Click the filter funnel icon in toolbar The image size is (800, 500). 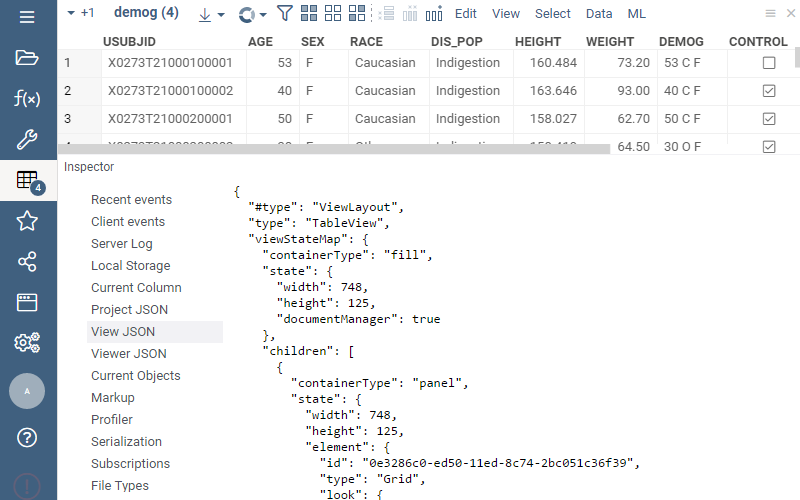click(285, 14)
